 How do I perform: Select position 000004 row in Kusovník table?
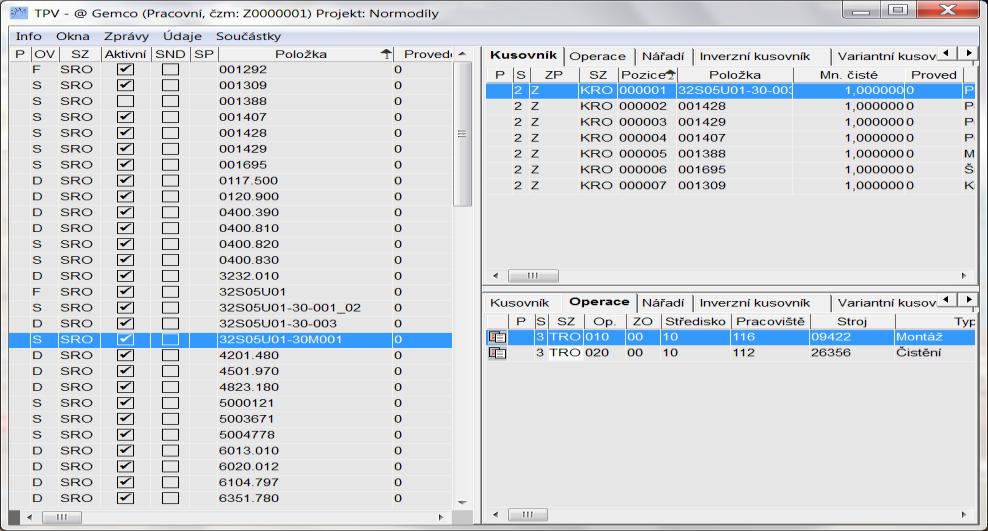click(x=730, y=138)
